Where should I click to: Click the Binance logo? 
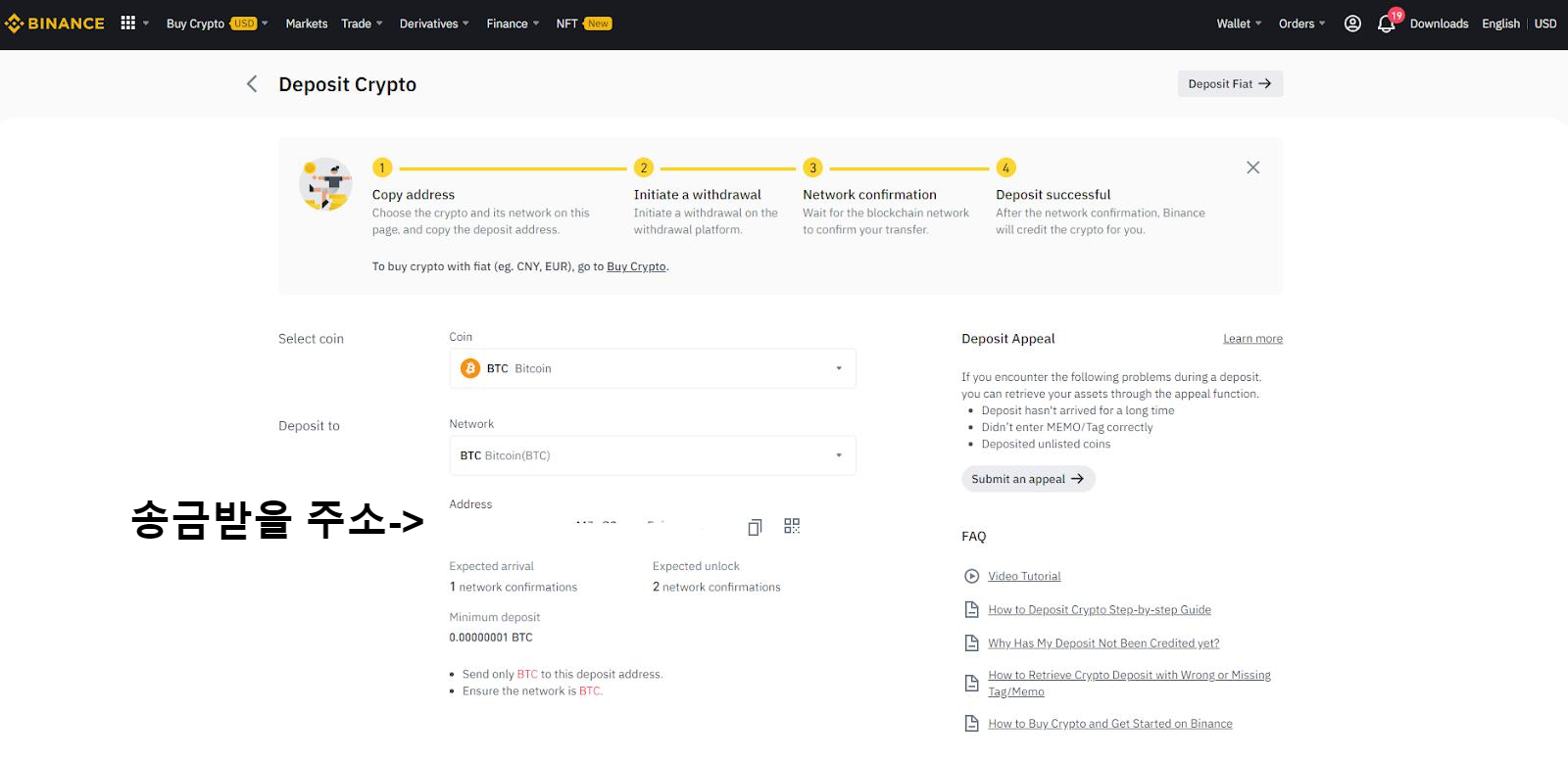pos(55,24)
